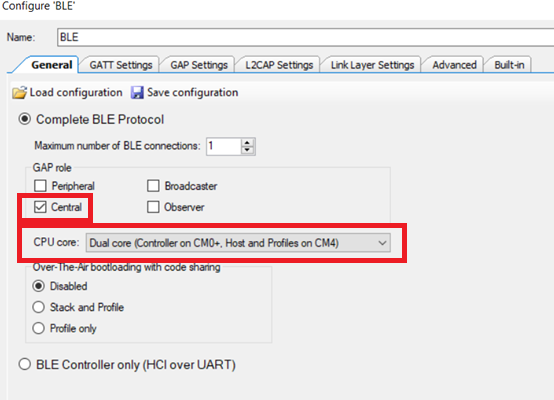Open the Link Layer Settings tab
The image size is (554, 400).
click(x=372, y=65)
